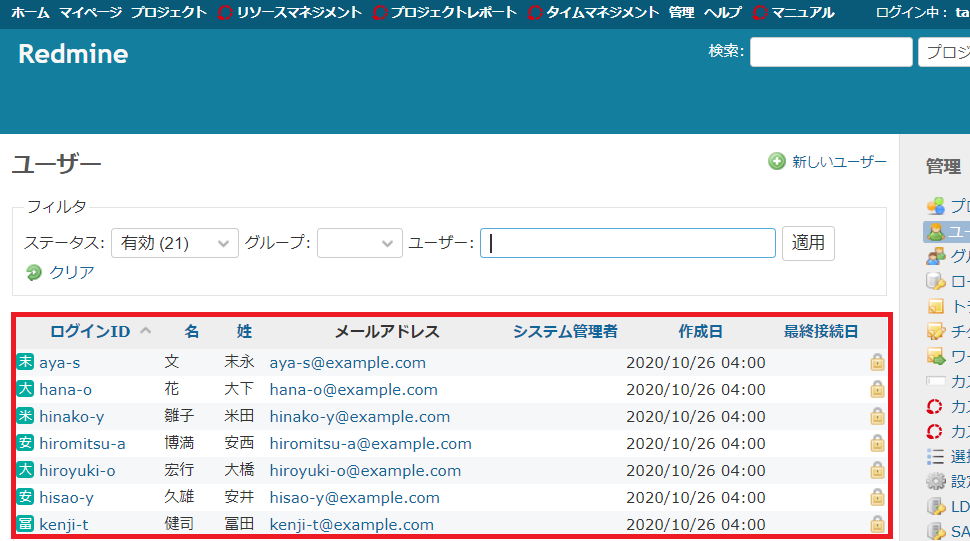Click the settings gear icon in sidebar
Viewport: 970px width, 541px height.
936,480
